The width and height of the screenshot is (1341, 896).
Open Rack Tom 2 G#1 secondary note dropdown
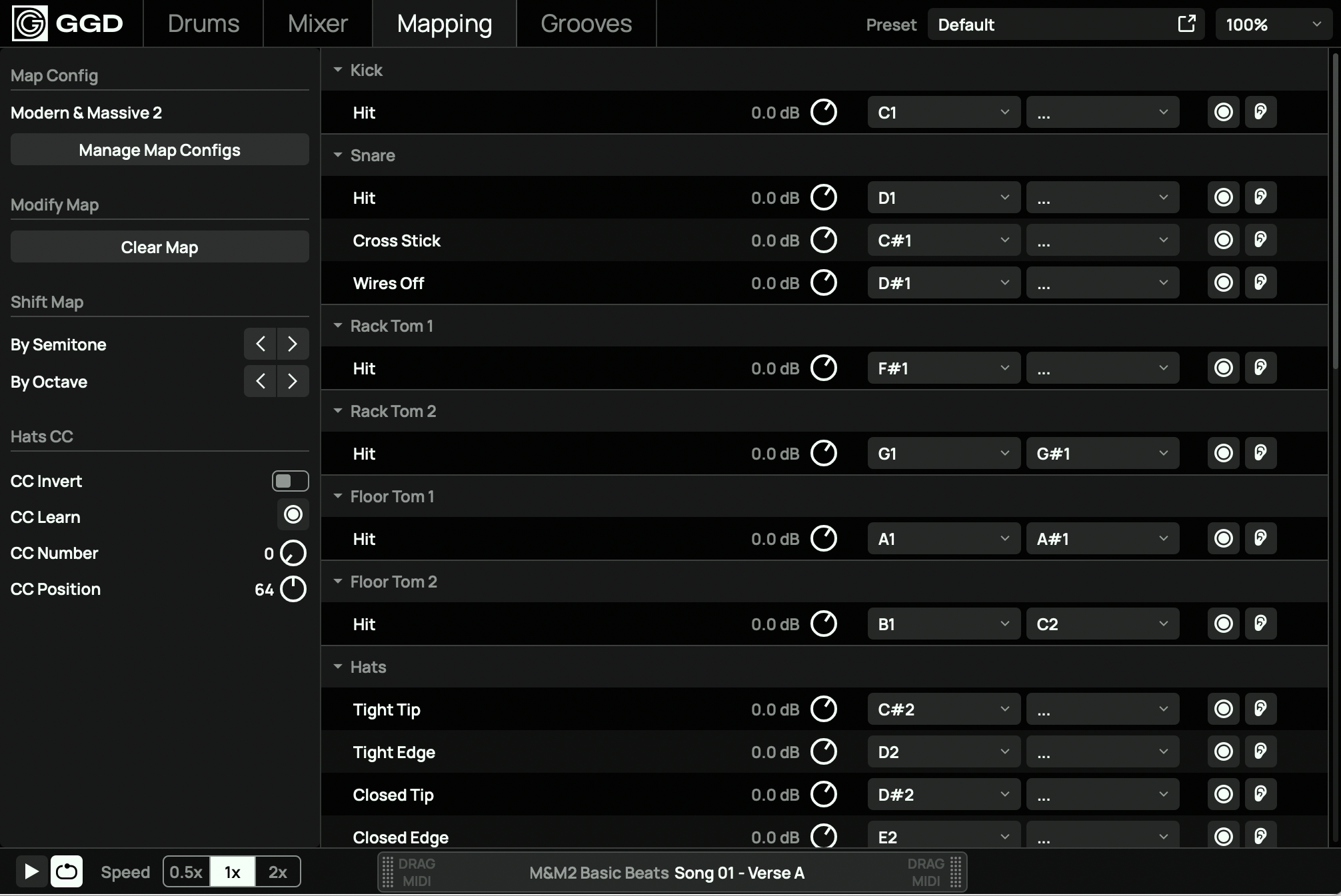pyautogui.click(x=1102, y=453)
